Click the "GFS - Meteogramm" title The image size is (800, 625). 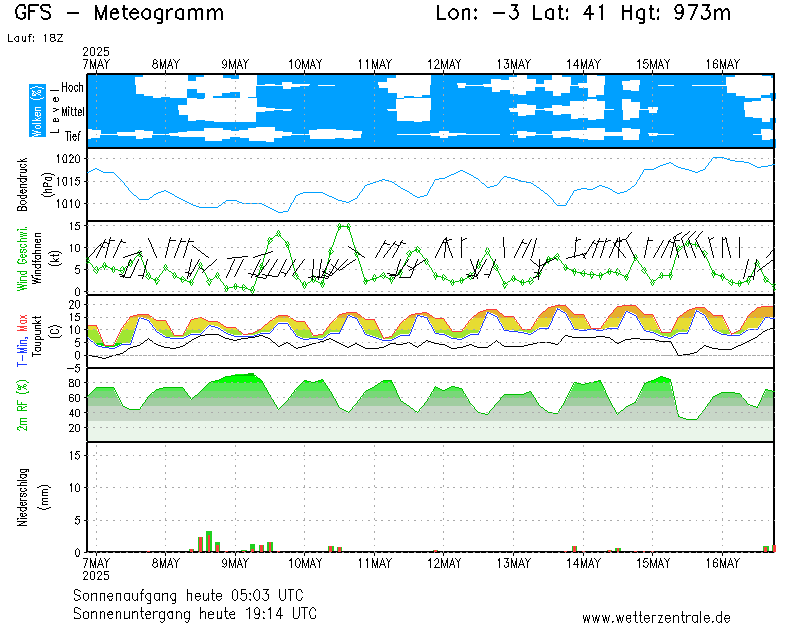click(119, 13)
